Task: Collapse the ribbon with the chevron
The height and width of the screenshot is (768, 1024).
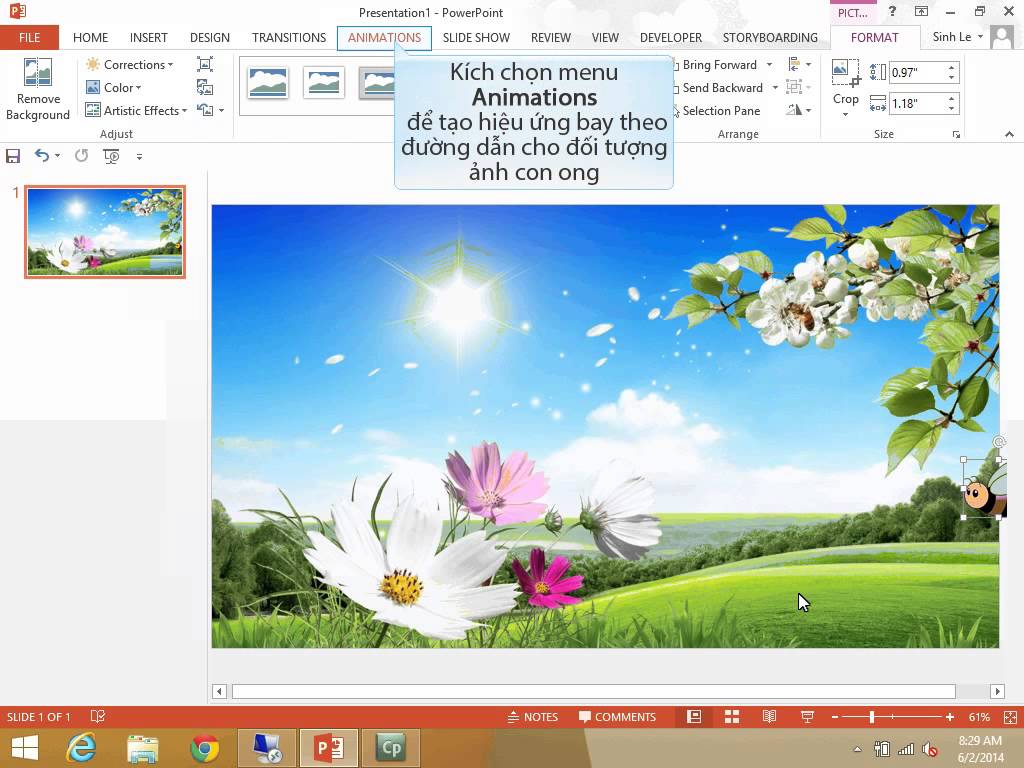Action: coord(1009,134)
